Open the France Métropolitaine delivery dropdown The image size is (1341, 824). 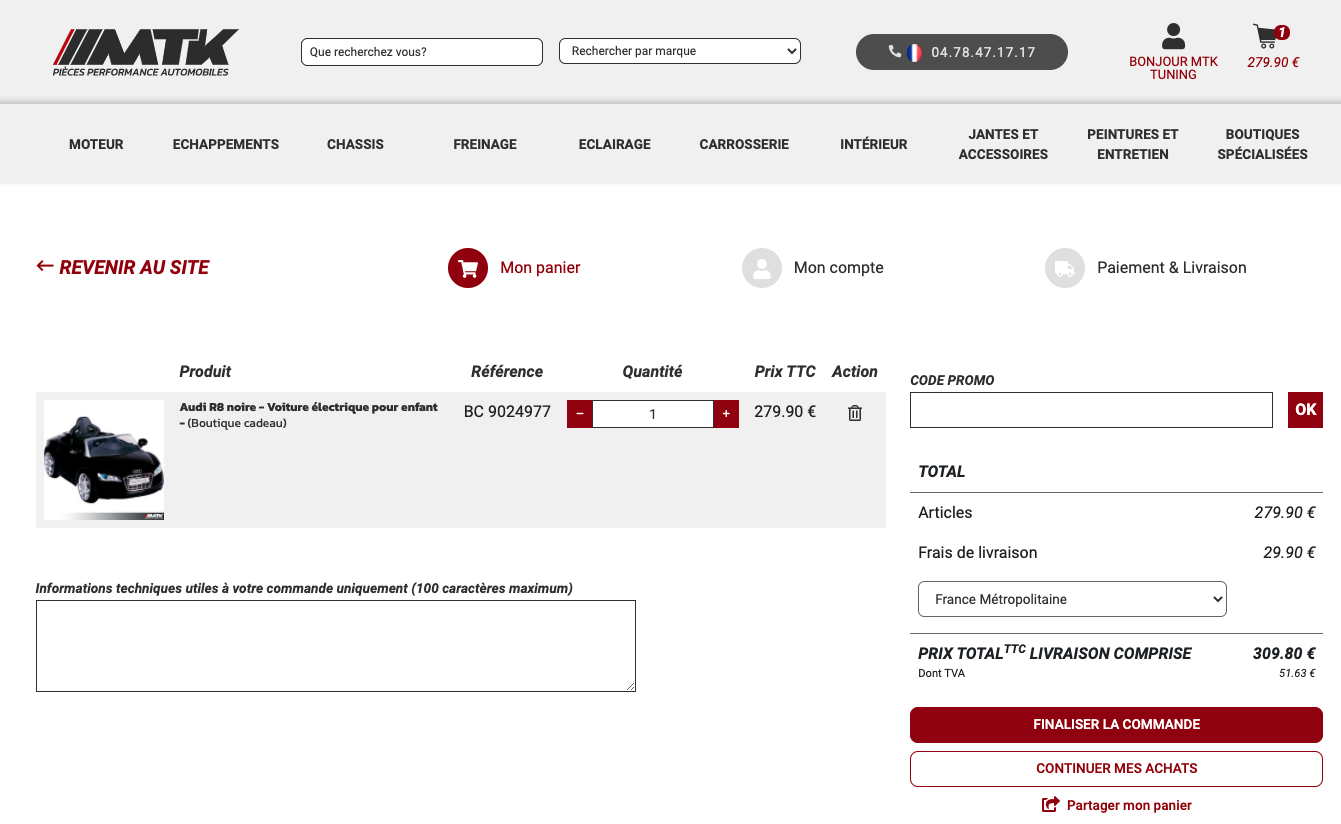tap(1072, 599)
